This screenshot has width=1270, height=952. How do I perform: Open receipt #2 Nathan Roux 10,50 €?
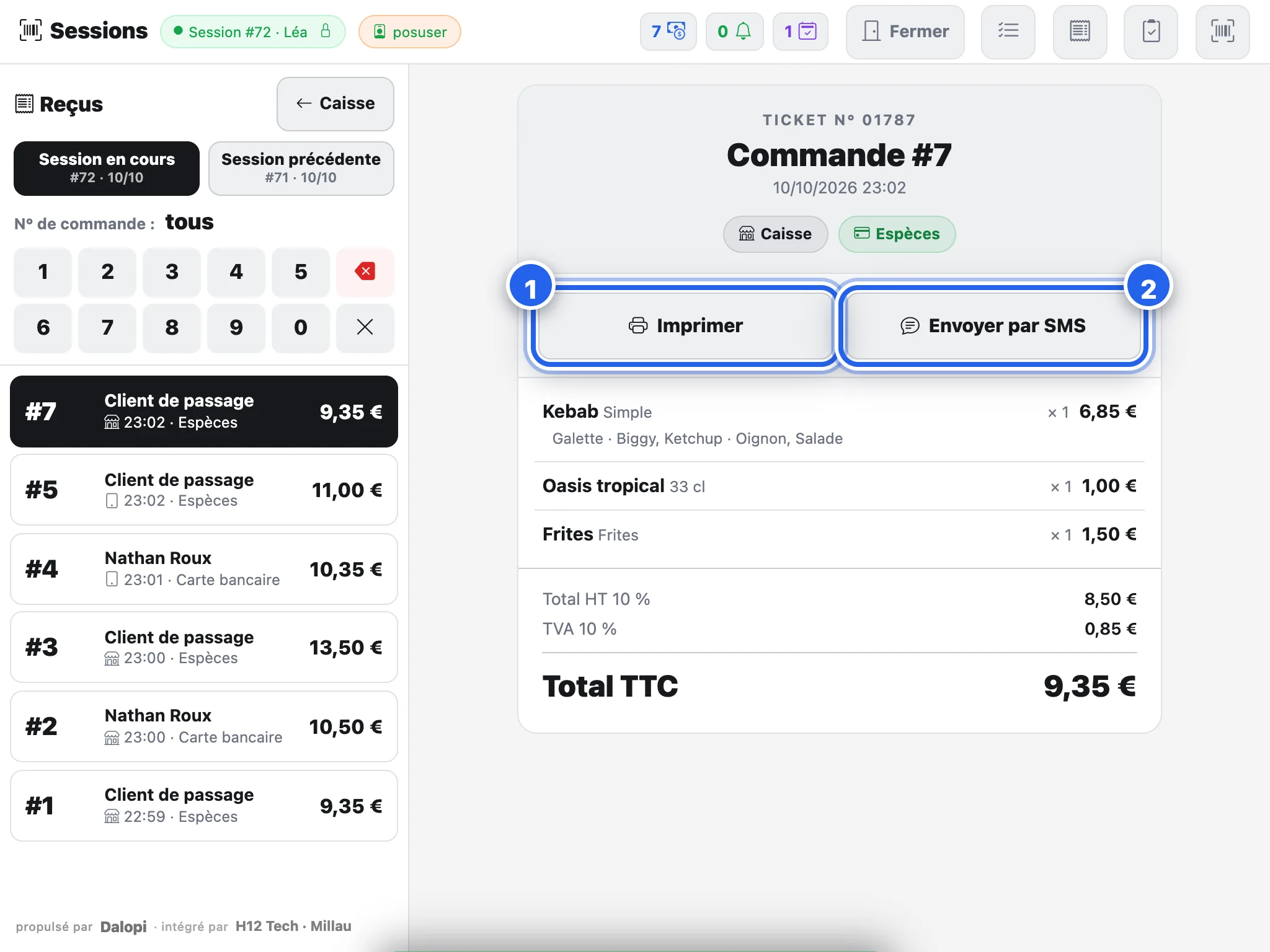click(204, 726)
